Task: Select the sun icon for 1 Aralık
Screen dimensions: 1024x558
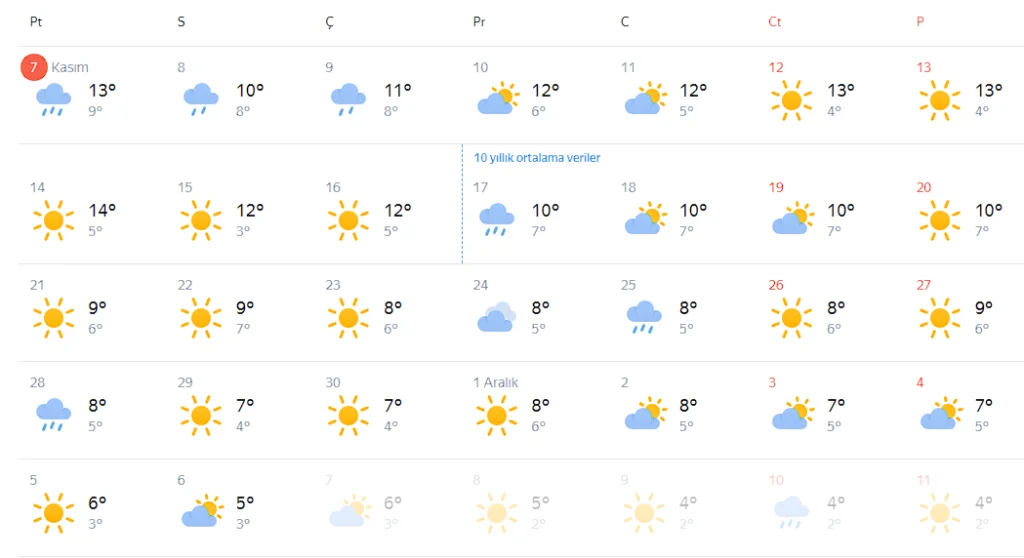Action: (x=496, y=415)
